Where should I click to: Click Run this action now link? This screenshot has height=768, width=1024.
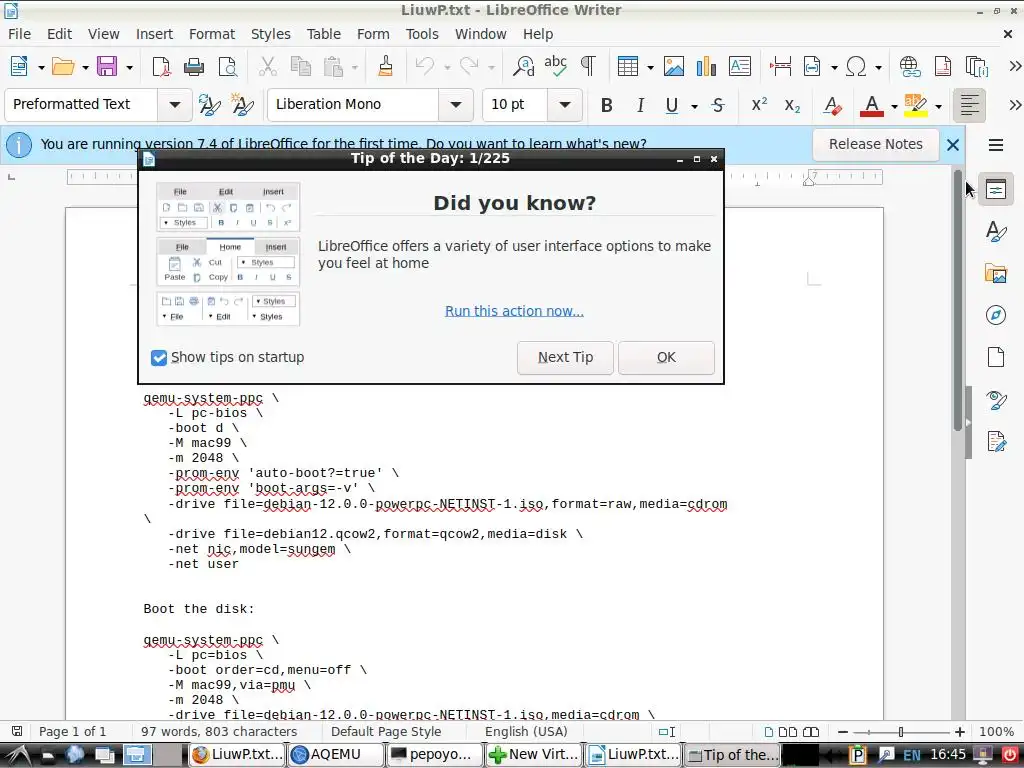(x=514, y=311)
